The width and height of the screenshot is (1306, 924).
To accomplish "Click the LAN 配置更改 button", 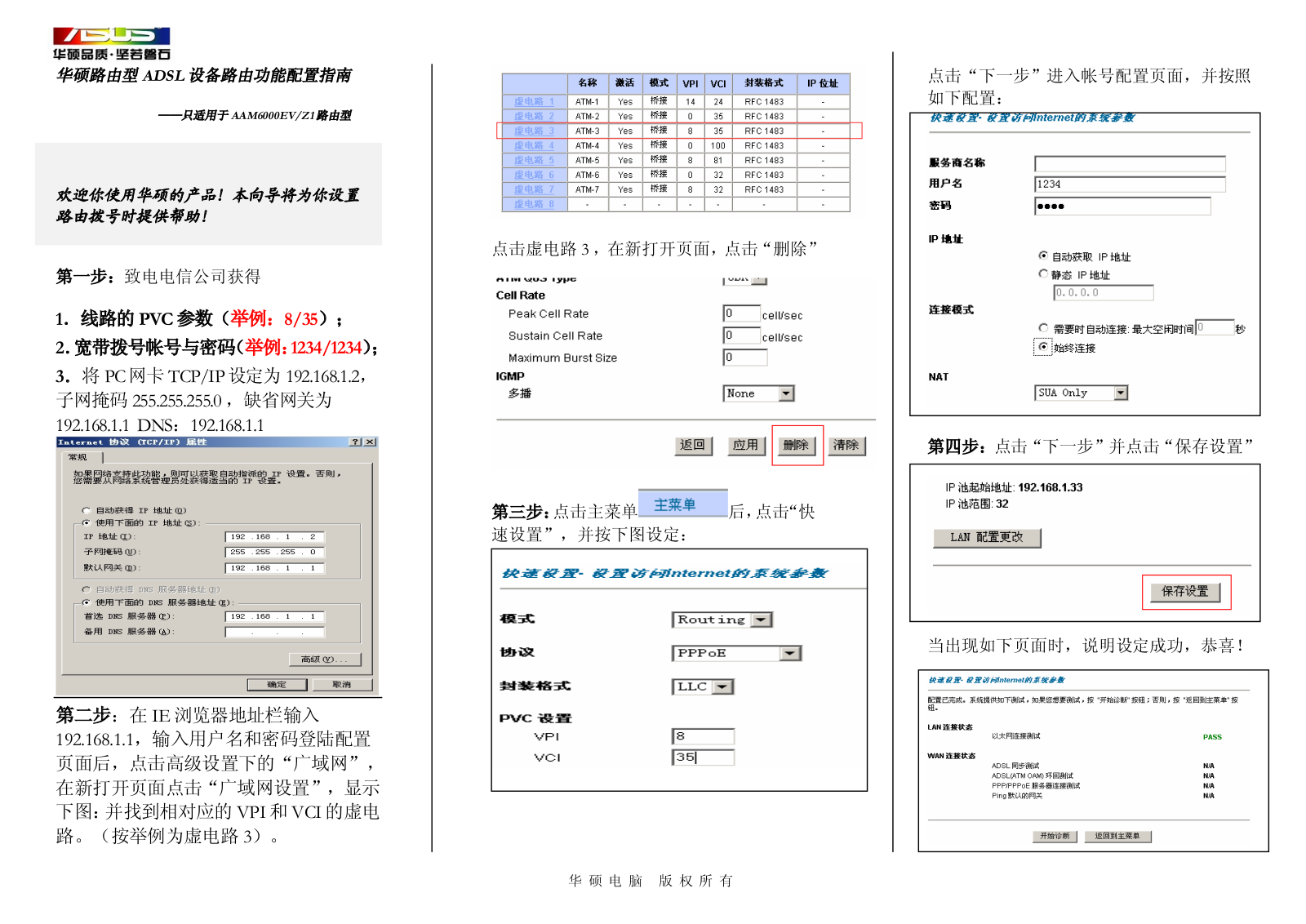I will 987,538.
